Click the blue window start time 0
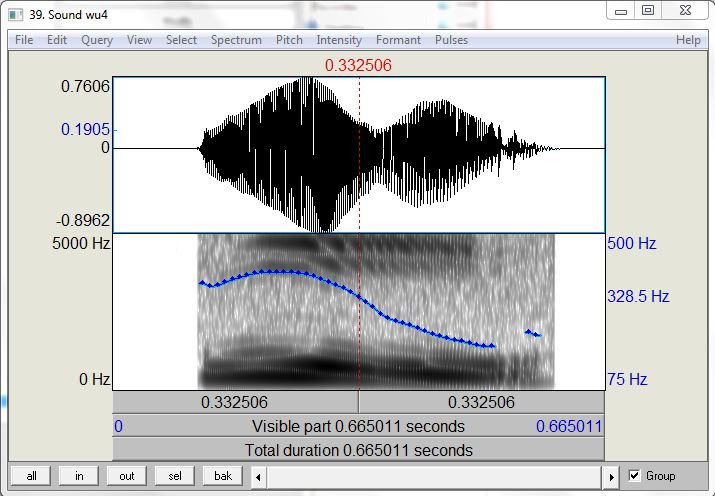The width and height of the screenshot is (715, 496). [118, 426]
